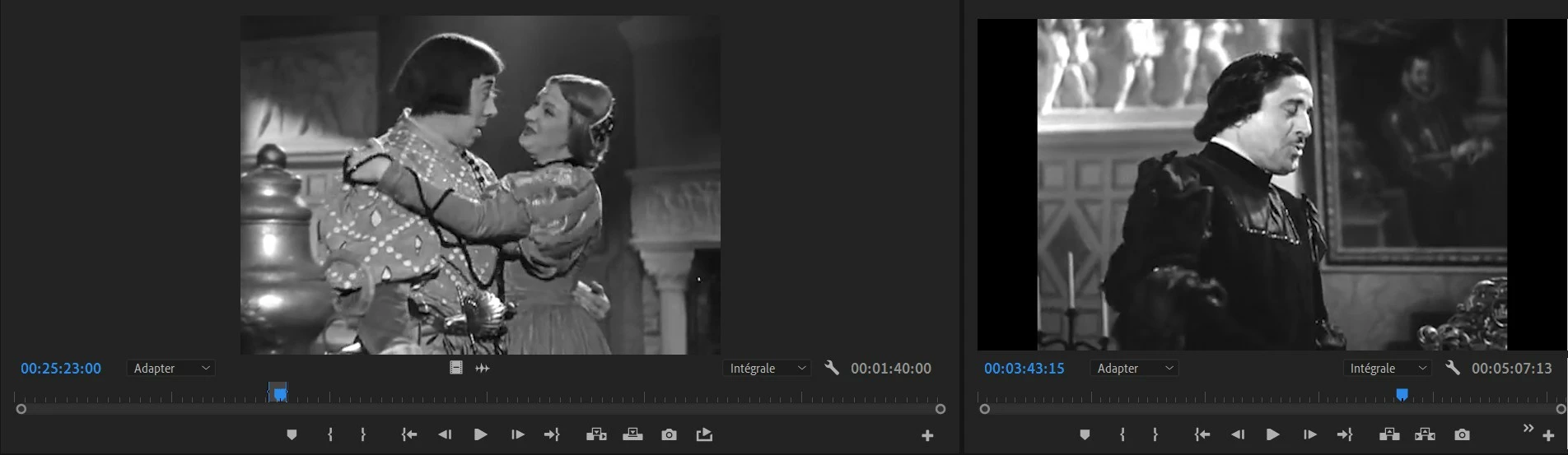Click the left zoom handle of Source scrollbar
Screen dimensions: 1568x455
click(21, 409)
